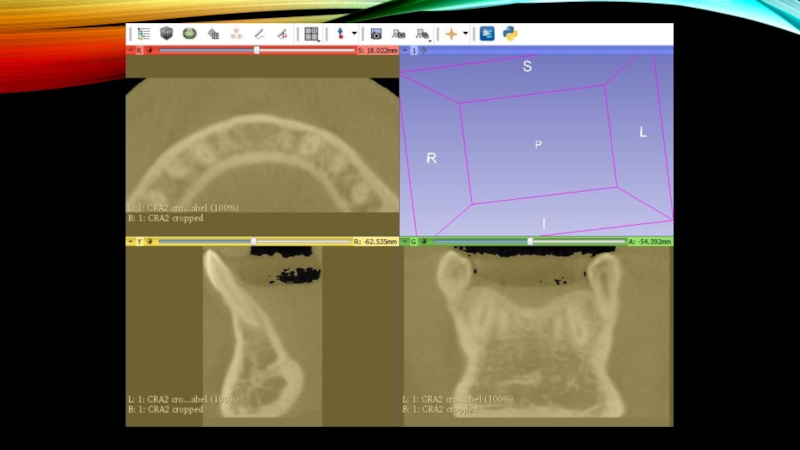Viewport: 800px width, 450px height.
Task: Pin the green slice view controller
Action: point(405,241)
